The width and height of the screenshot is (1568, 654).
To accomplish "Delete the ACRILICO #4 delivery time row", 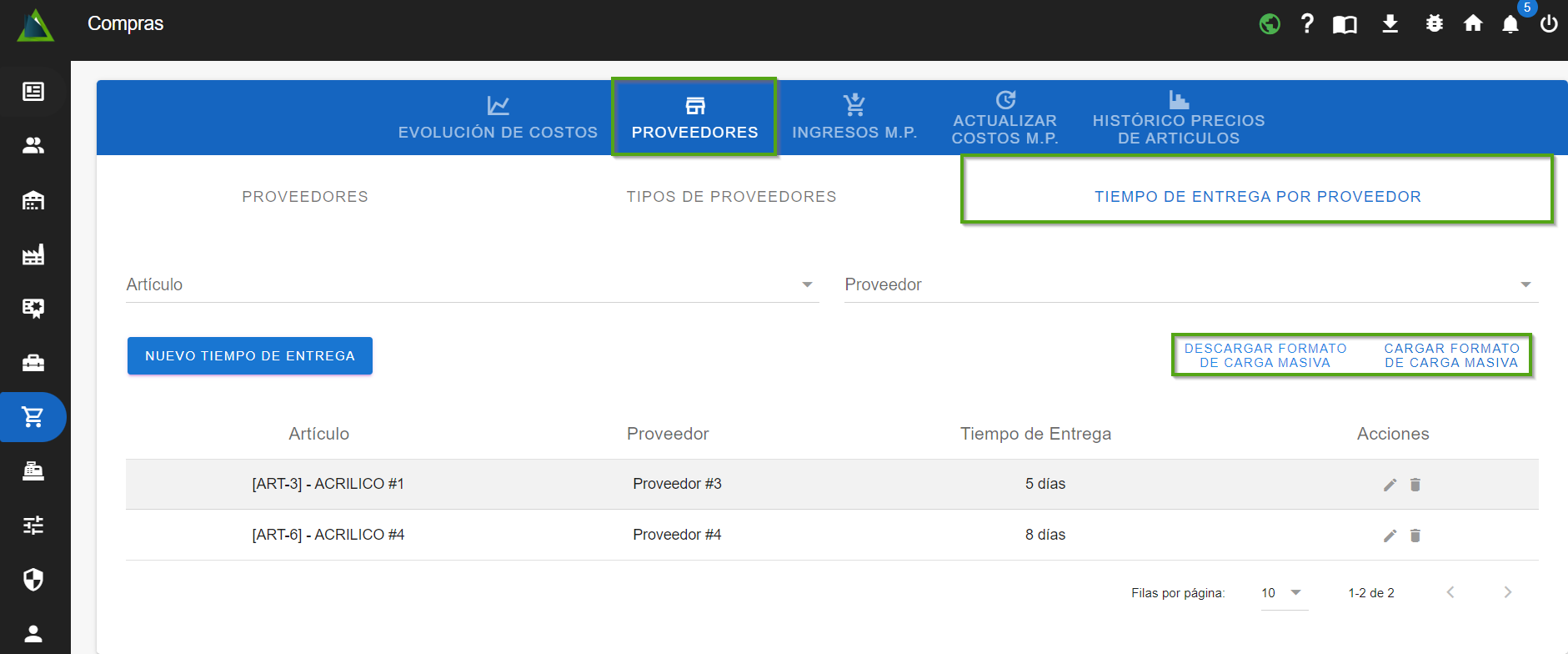I will click(x=1415, y=536).
